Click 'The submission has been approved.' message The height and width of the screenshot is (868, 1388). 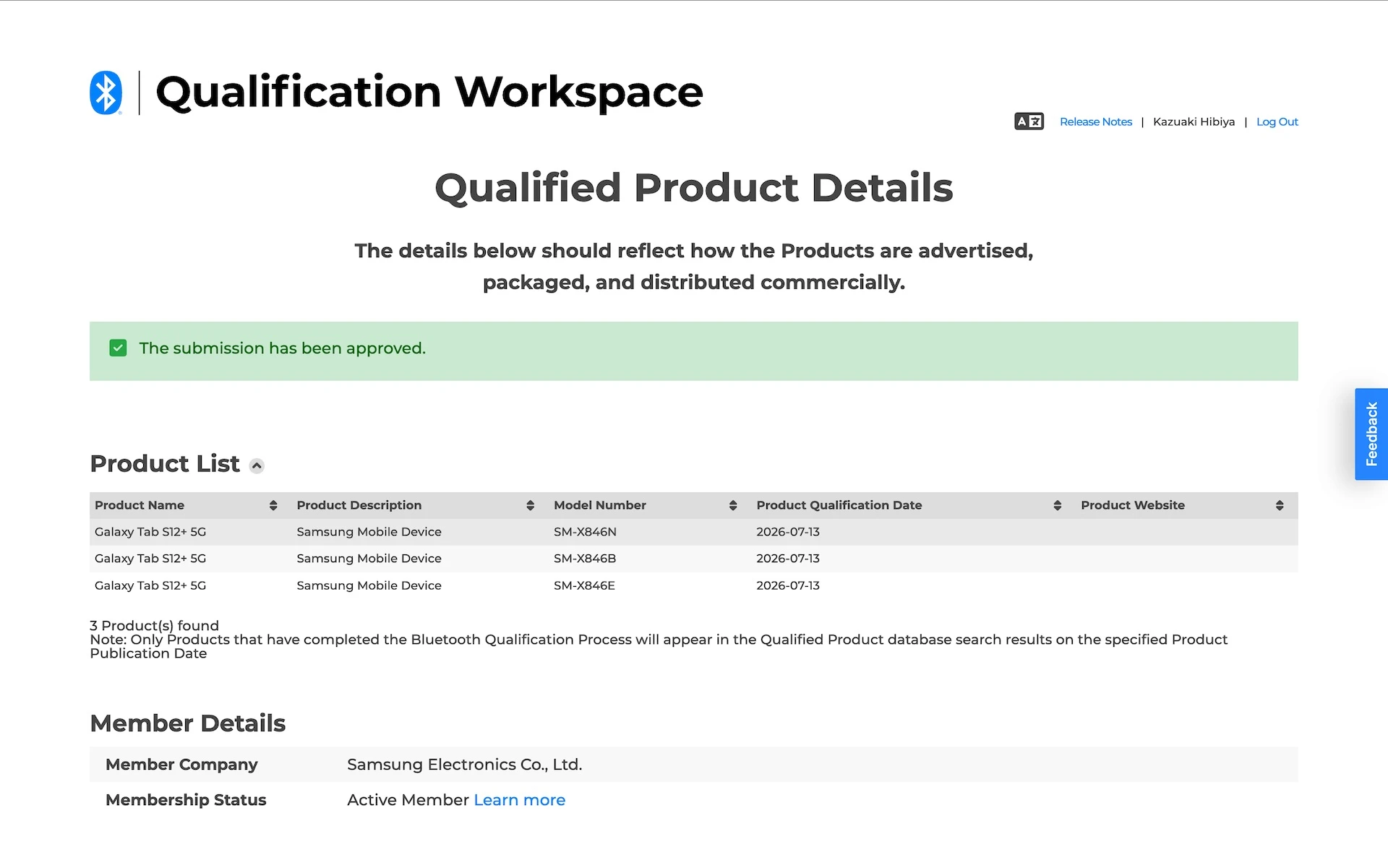tap(282, 348)
